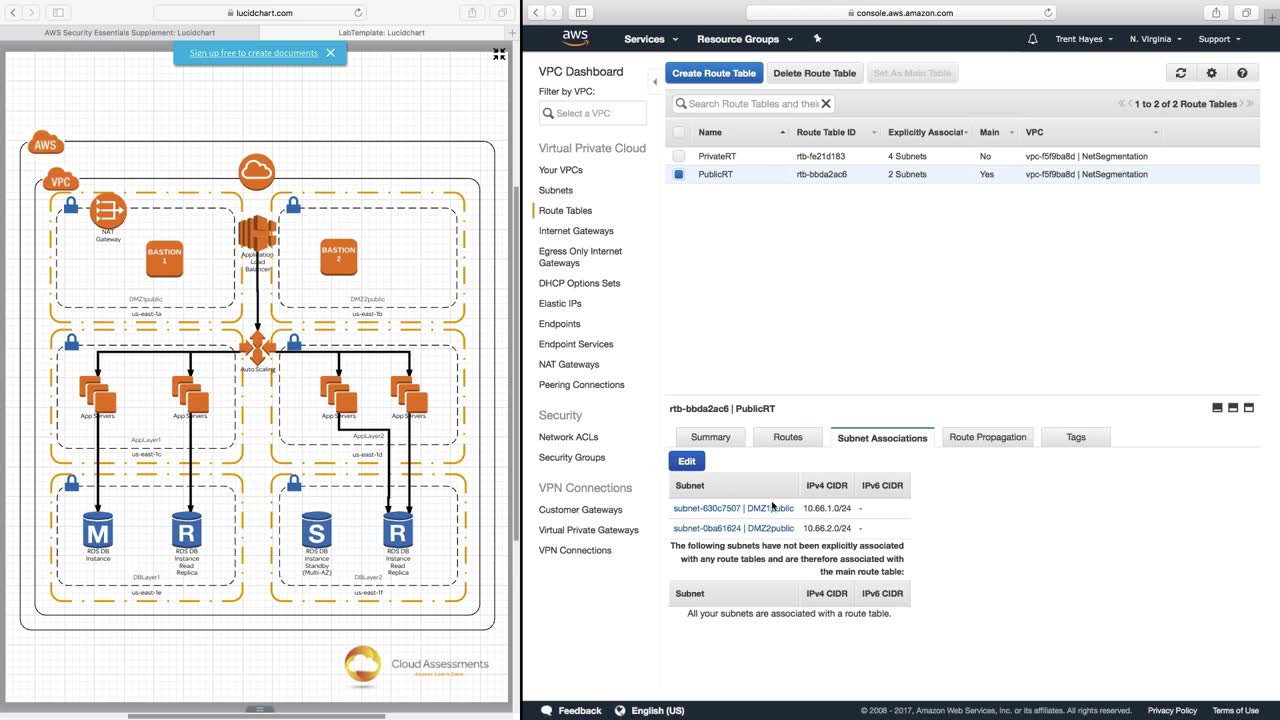1280x720 pixels.
Task: Uncheck the PublicRT row checkbox
Action: [x=679, y=174]
